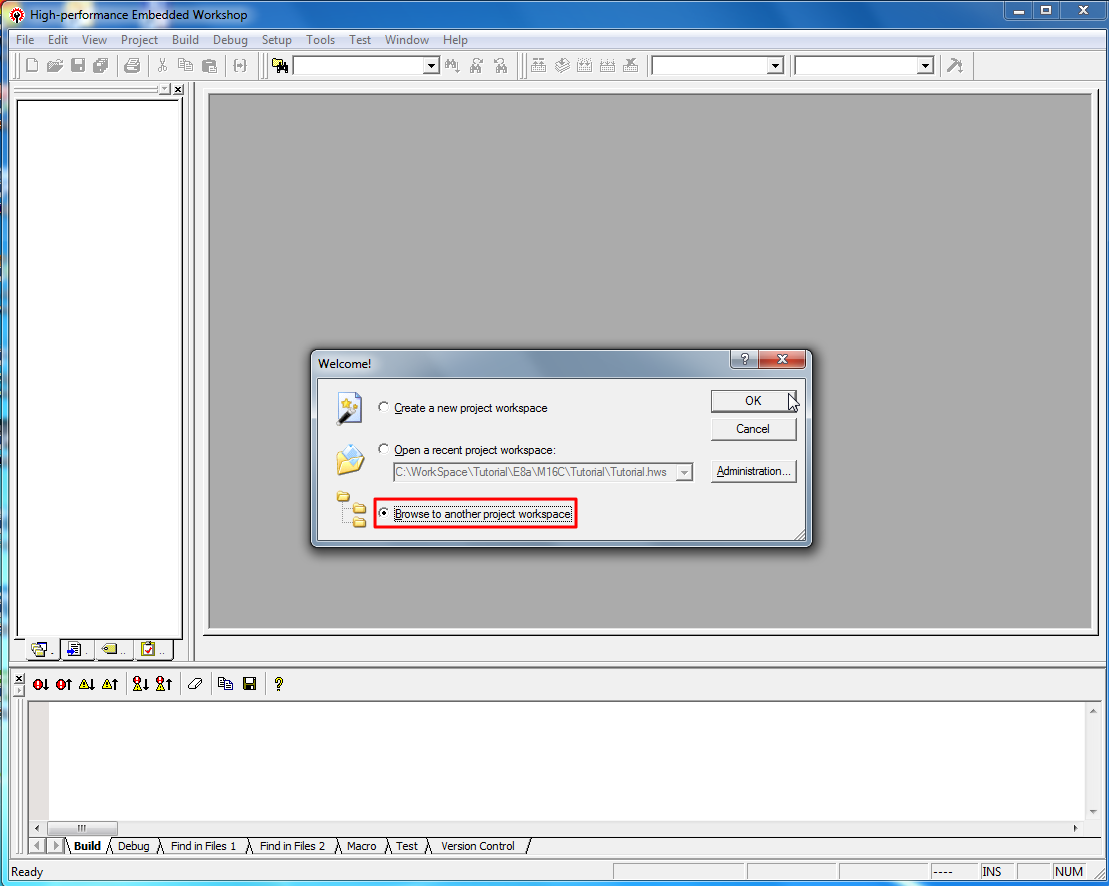Switch to Templates tab in workspace pane
Image resolution: width=1109 pixels, height=886 pixels.
77,649
